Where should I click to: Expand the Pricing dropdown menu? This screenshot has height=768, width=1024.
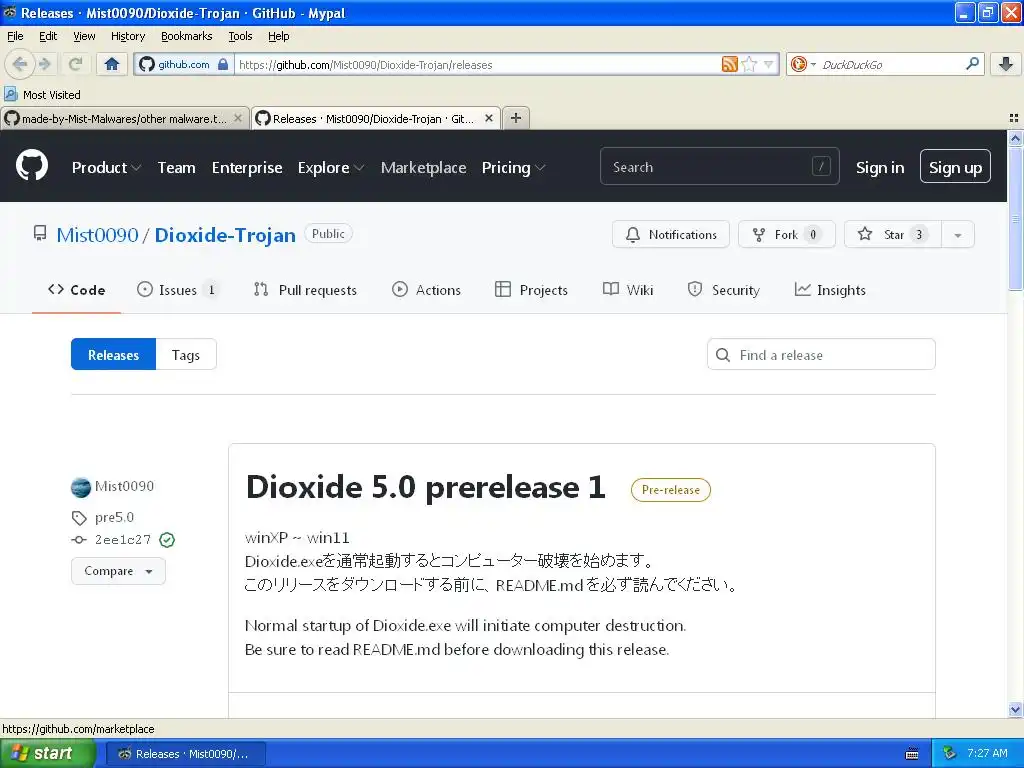[x=513, y=167]
